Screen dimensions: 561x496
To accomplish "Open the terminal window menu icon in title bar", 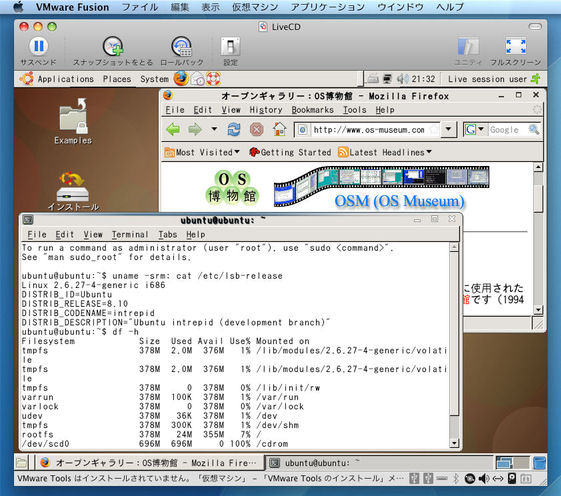I will [28, 220].
